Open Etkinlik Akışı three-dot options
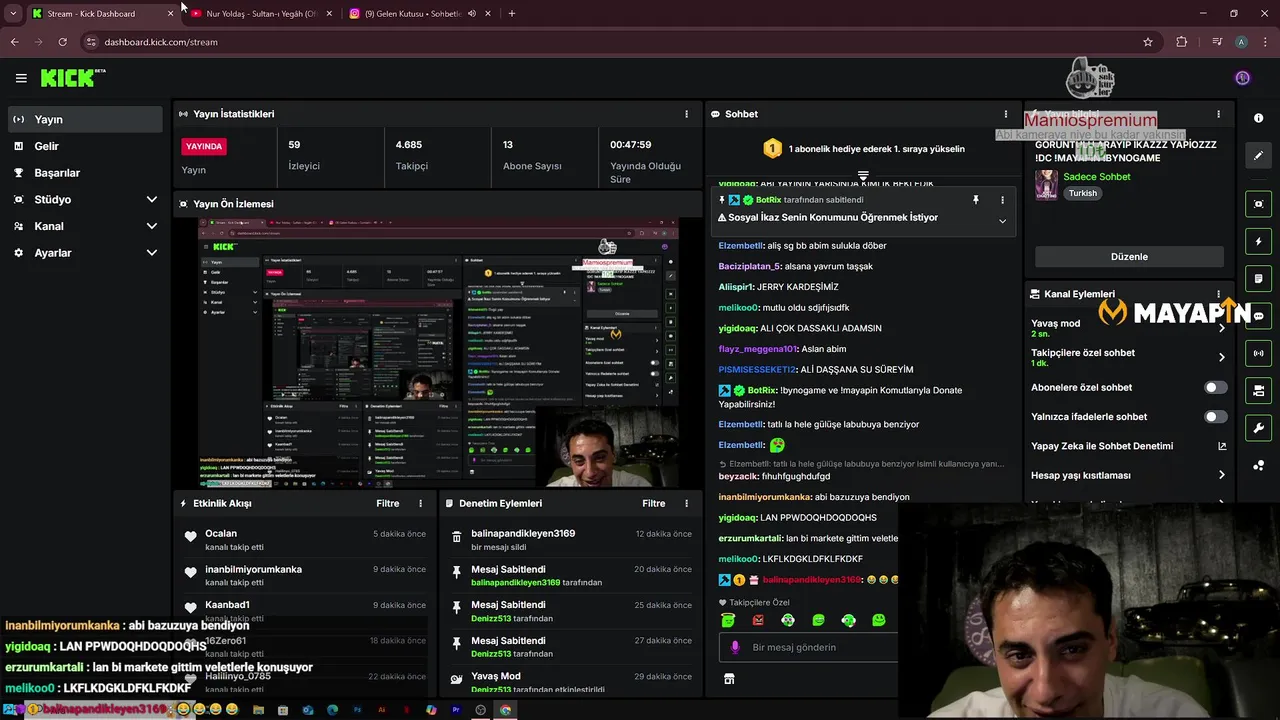This screenshot has width=1280, height=720. [x=420, y=504]
